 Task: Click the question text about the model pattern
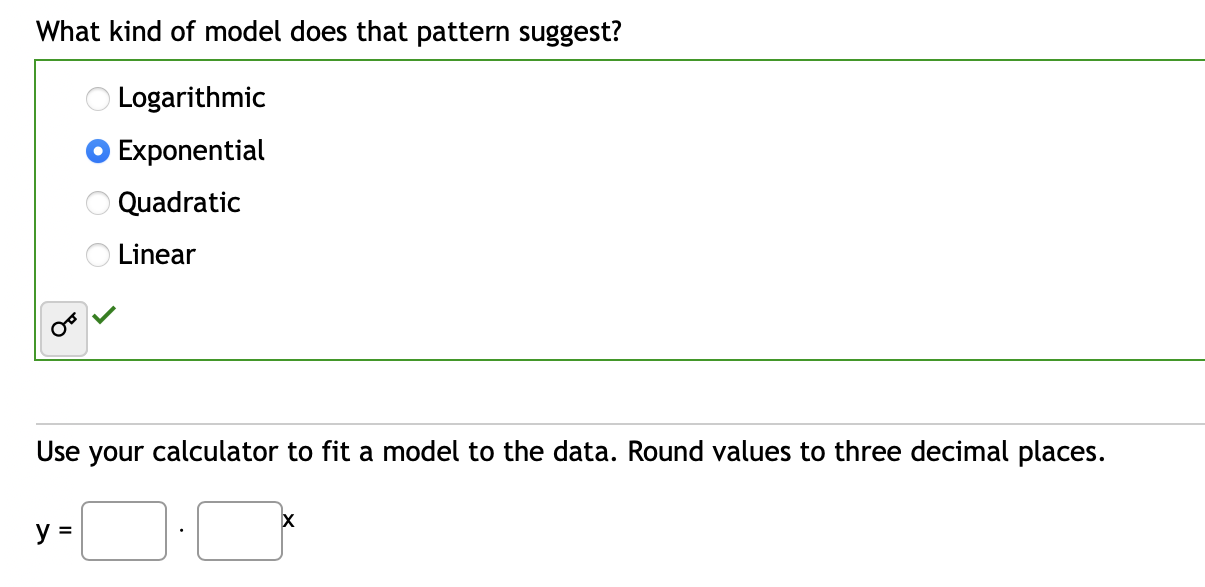(x=328, y=31)
